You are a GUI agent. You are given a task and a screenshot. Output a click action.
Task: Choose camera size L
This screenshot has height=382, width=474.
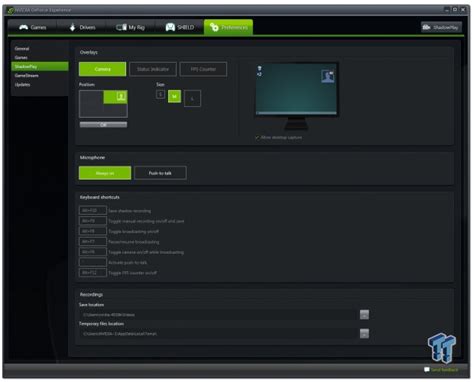[192, 98]
